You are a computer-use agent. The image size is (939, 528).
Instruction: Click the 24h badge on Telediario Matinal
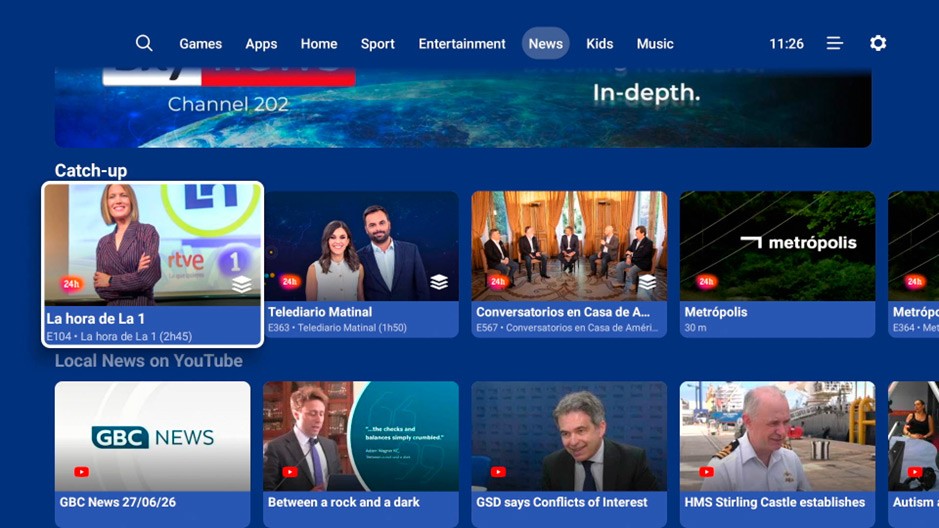pos(289,281)
